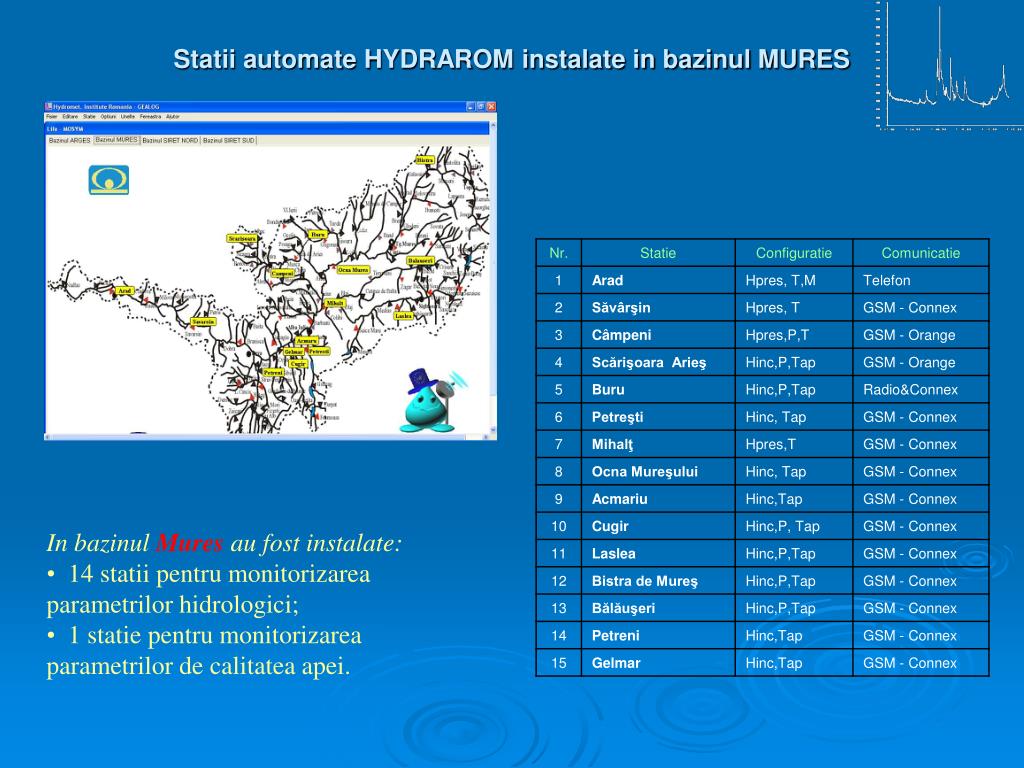Click the Hydromet institute logo icon on the map

pyautogui.click(x=108, y=180)
